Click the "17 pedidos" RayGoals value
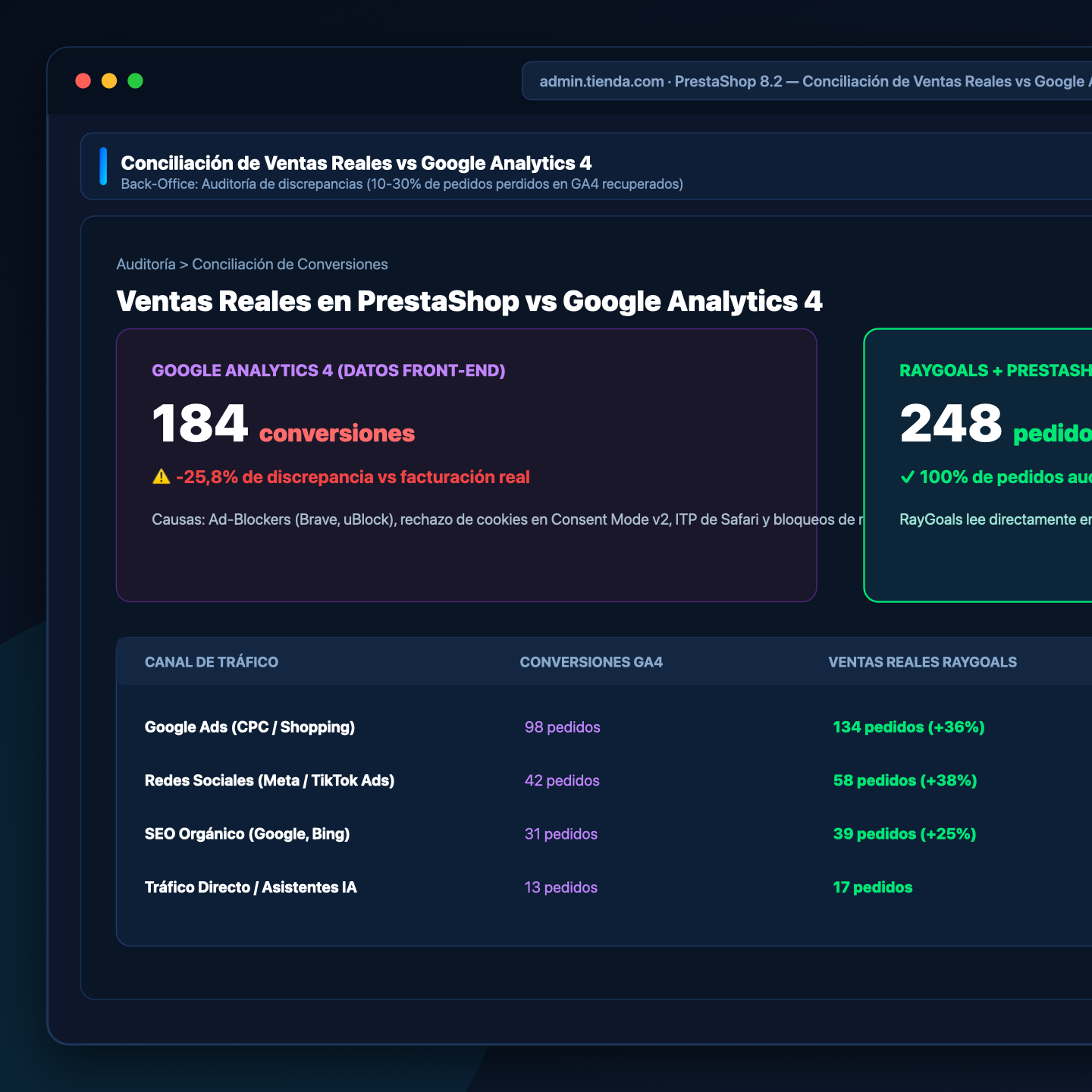 pos(873,887)
